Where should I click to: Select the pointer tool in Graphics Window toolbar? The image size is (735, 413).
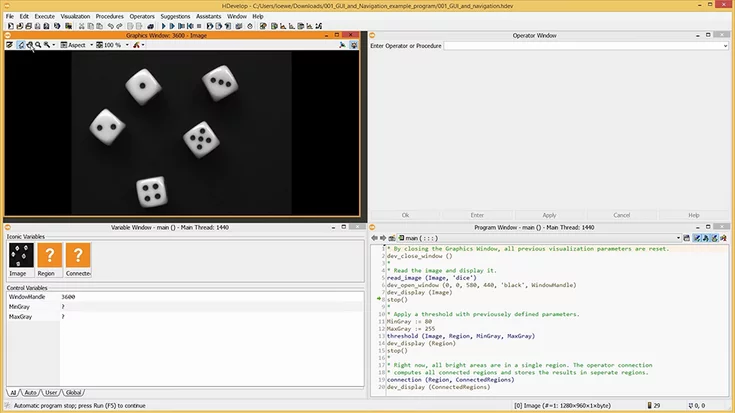[20, 45]
